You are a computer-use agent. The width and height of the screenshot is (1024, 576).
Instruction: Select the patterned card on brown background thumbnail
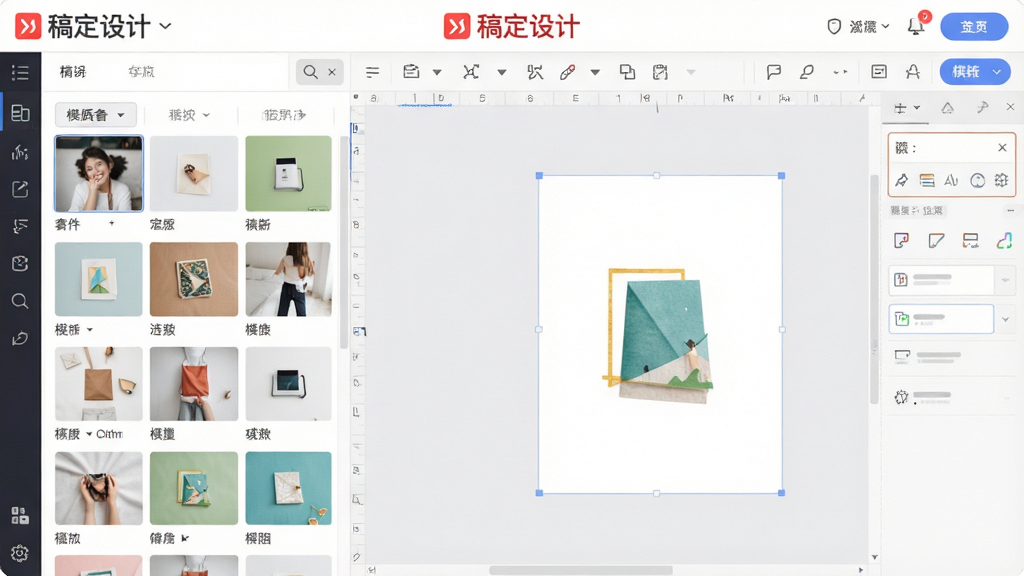[194, 280]
